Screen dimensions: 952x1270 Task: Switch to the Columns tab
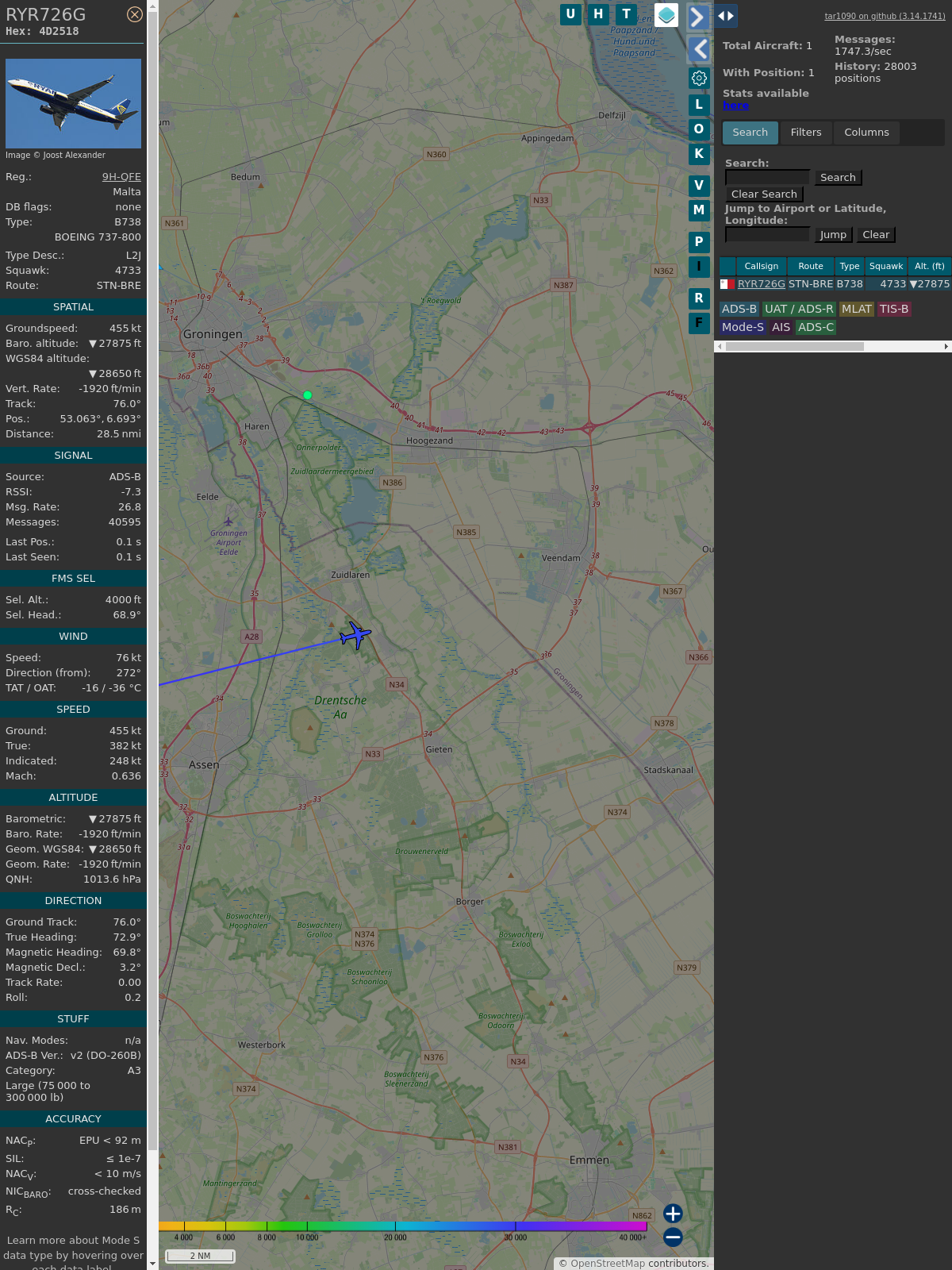click(866, 133)
